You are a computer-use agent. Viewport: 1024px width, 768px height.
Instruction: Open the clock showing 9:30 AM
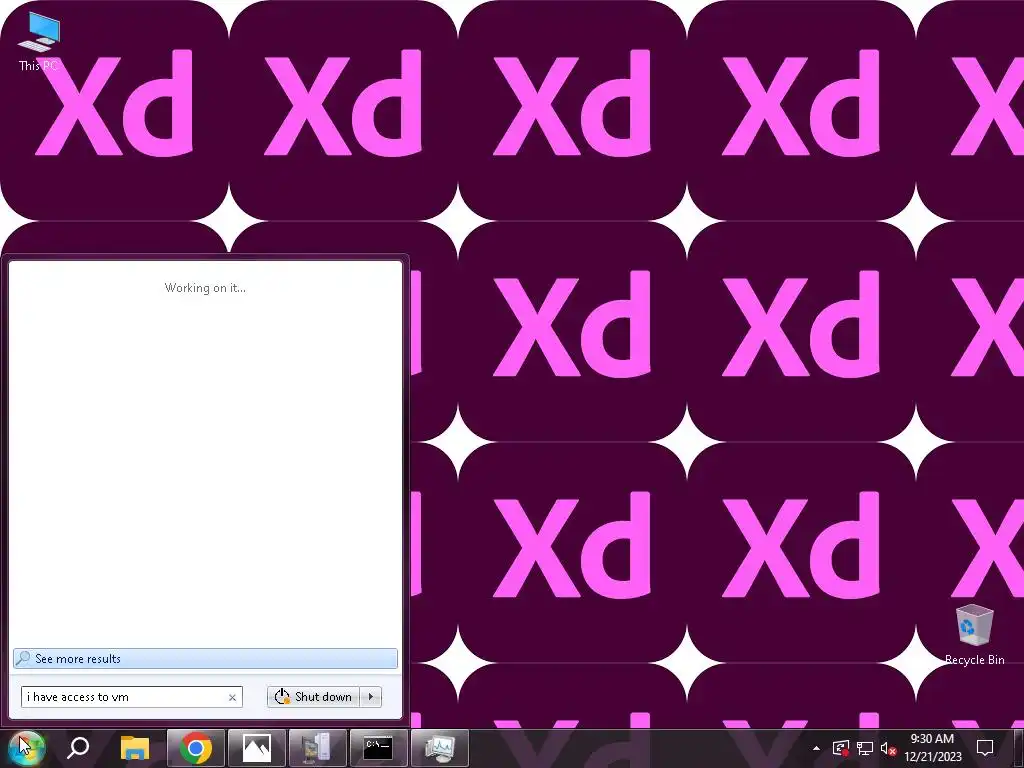[933, 748]
